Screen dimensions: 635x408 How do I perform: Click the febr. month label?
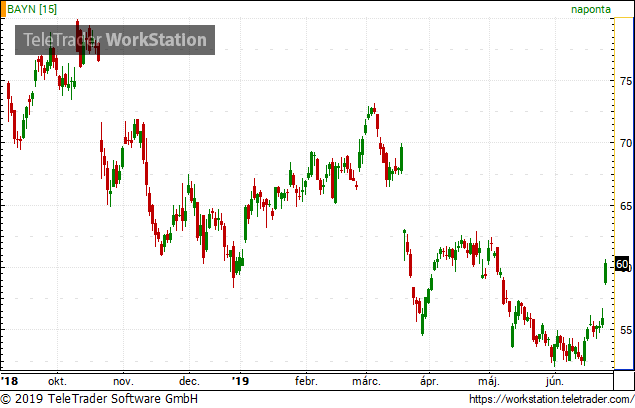click(306, 381)
